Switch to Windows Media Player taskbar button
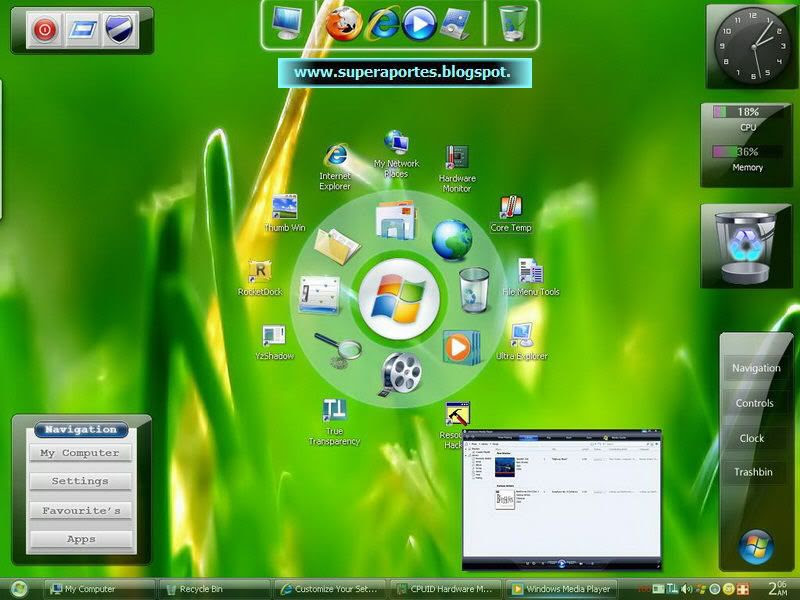 tap(561, 589)
